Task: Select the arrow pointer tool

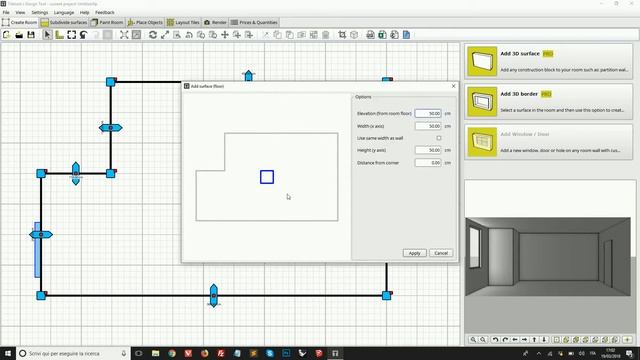Action: coord(47,35)
